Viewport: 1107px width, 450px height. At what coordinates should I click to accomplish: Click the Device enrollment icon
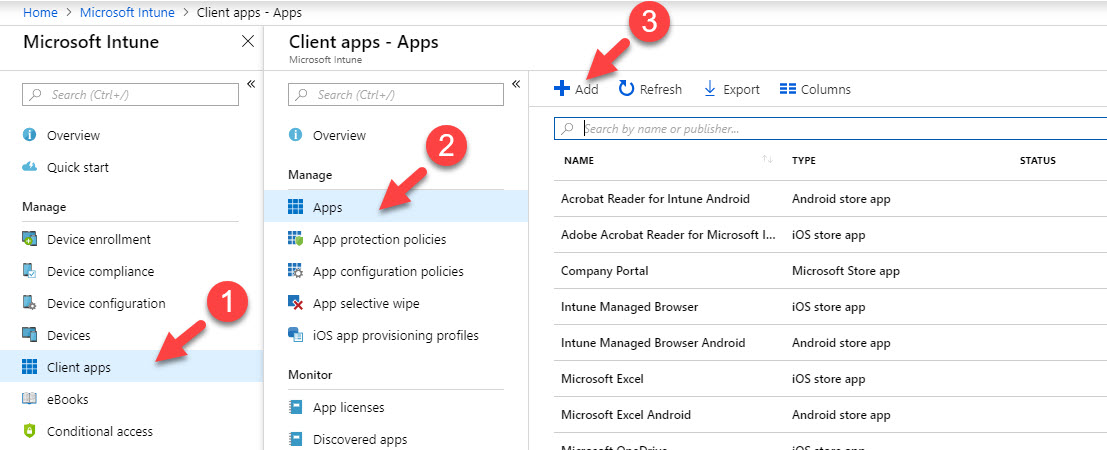click(30, 239)
